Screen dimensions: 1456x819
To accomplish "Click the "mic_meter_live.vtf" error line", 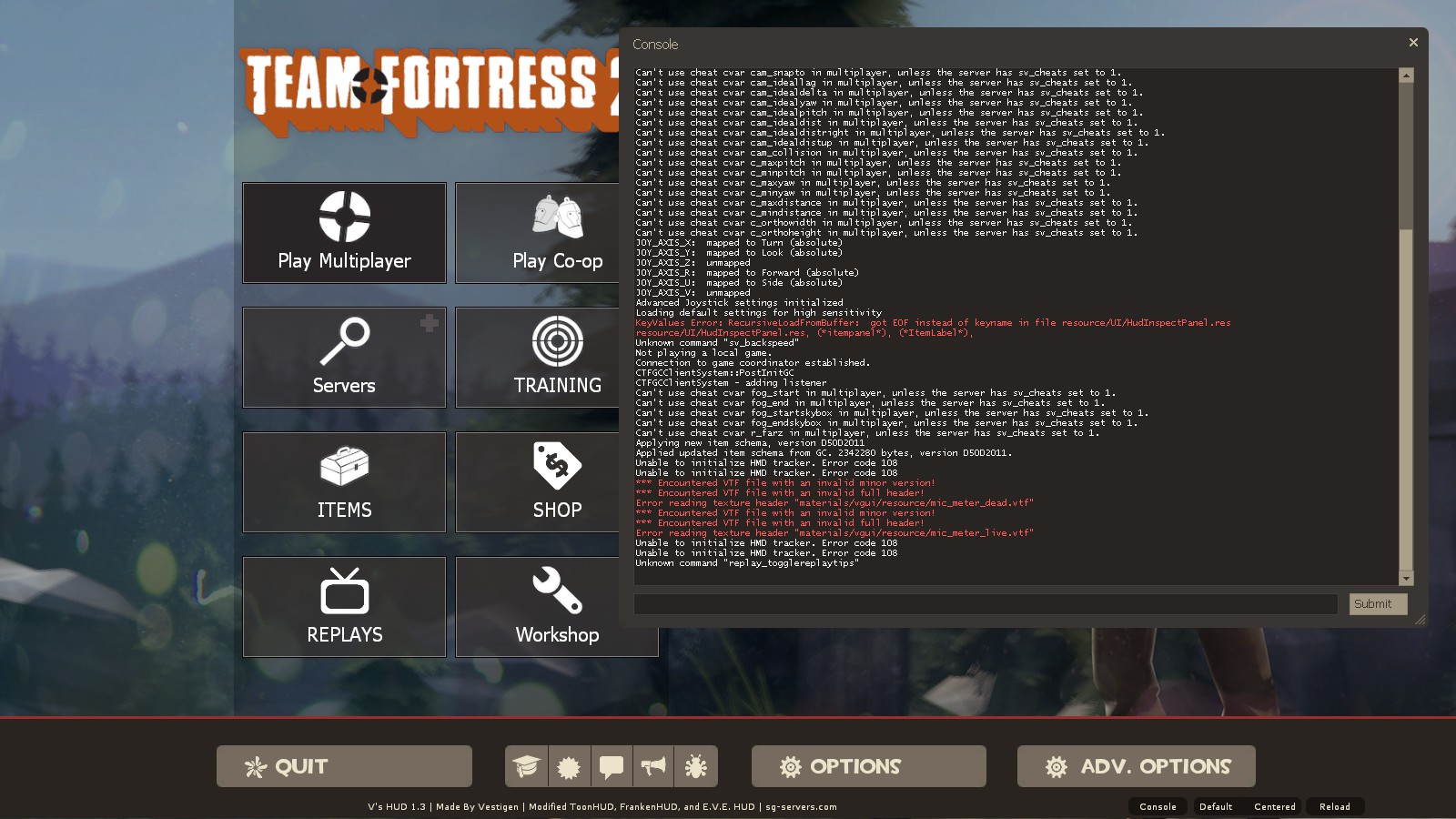I will click(x=834, y=533).
